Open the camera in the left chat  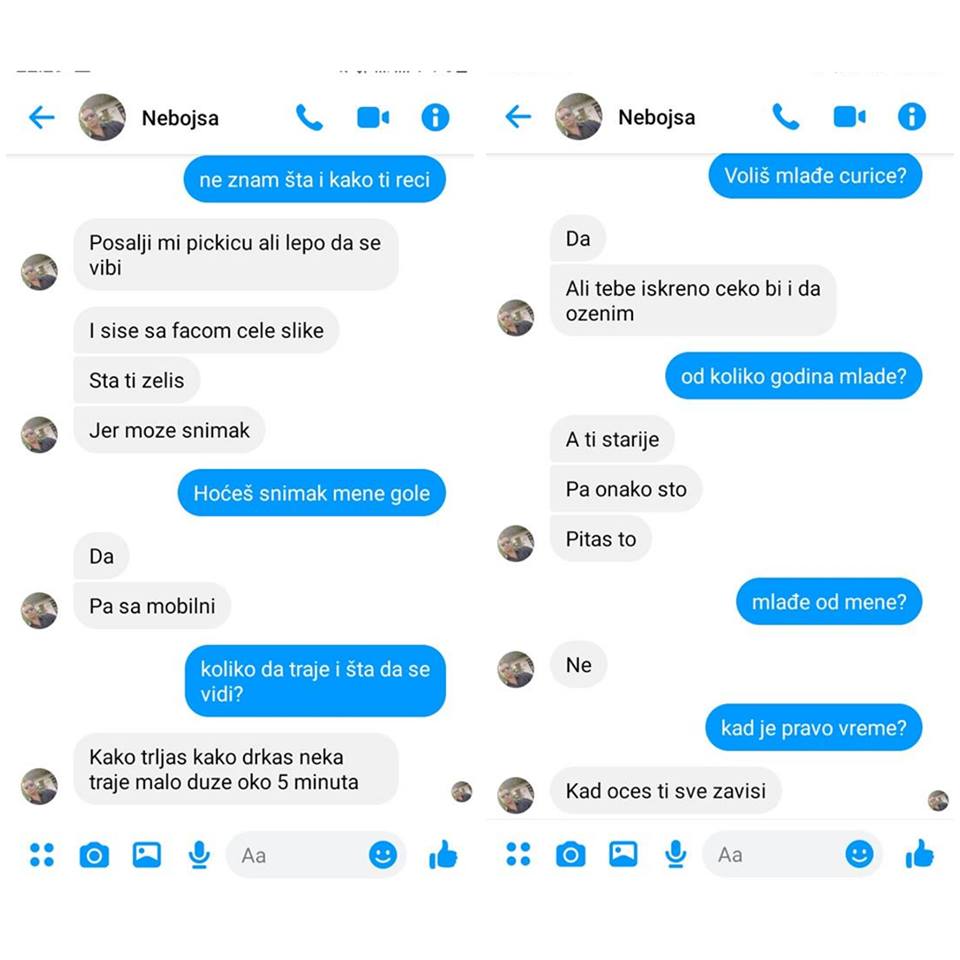[x=94, y=855]
